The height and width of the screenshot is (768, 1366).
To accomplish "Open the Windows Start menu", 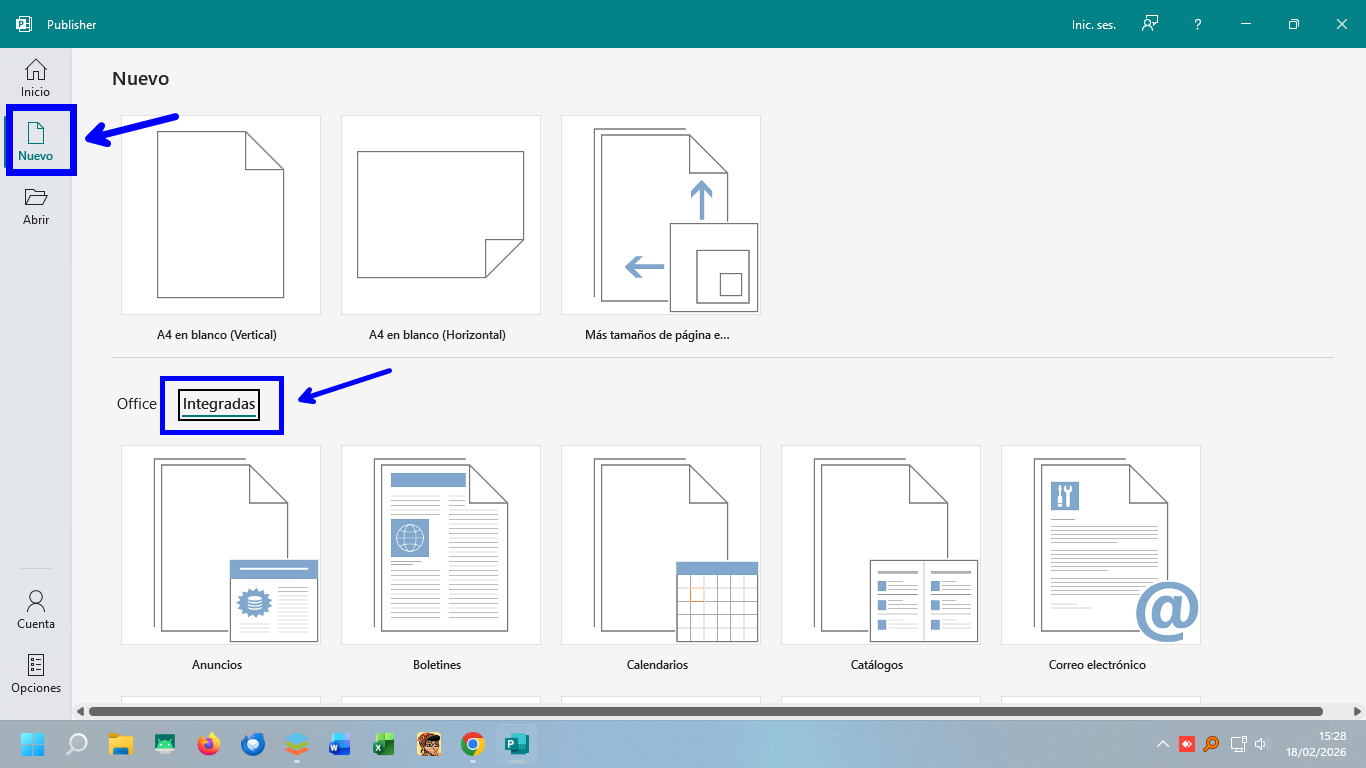I will 33,744.
